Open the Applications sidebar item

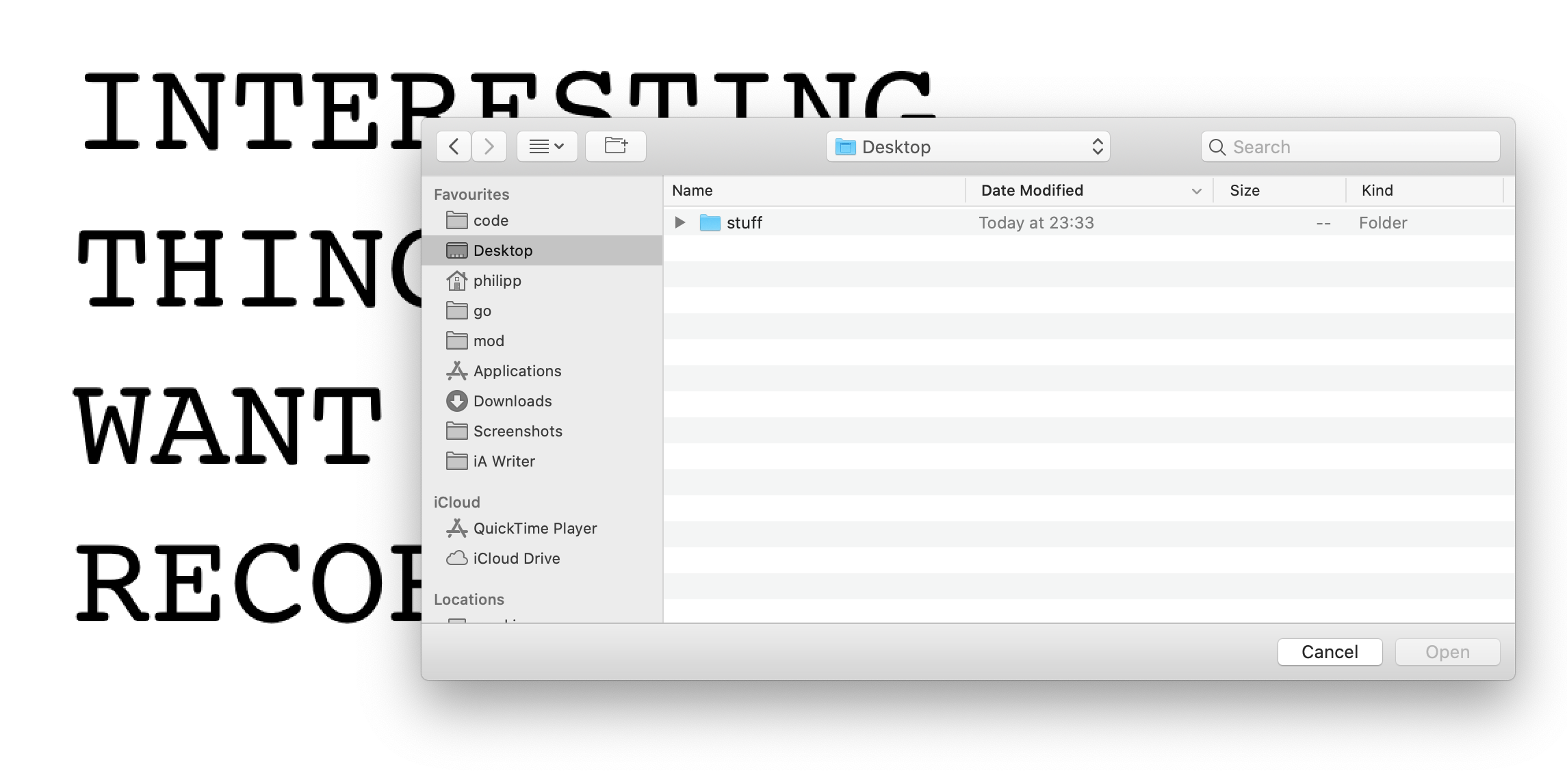(x=517, y=371)
